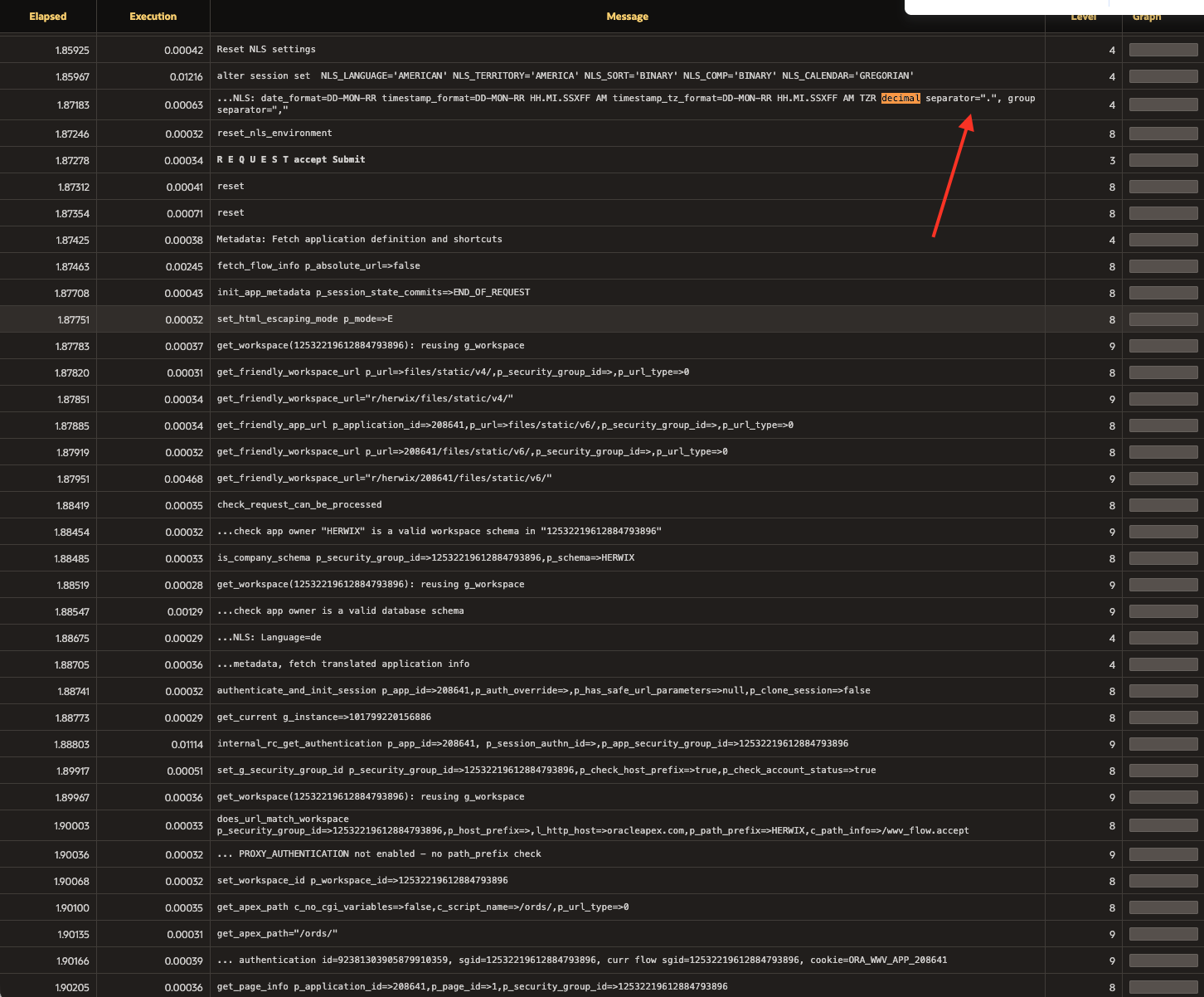Click the highlighted 'decimal' search match

tap(901, 99)
